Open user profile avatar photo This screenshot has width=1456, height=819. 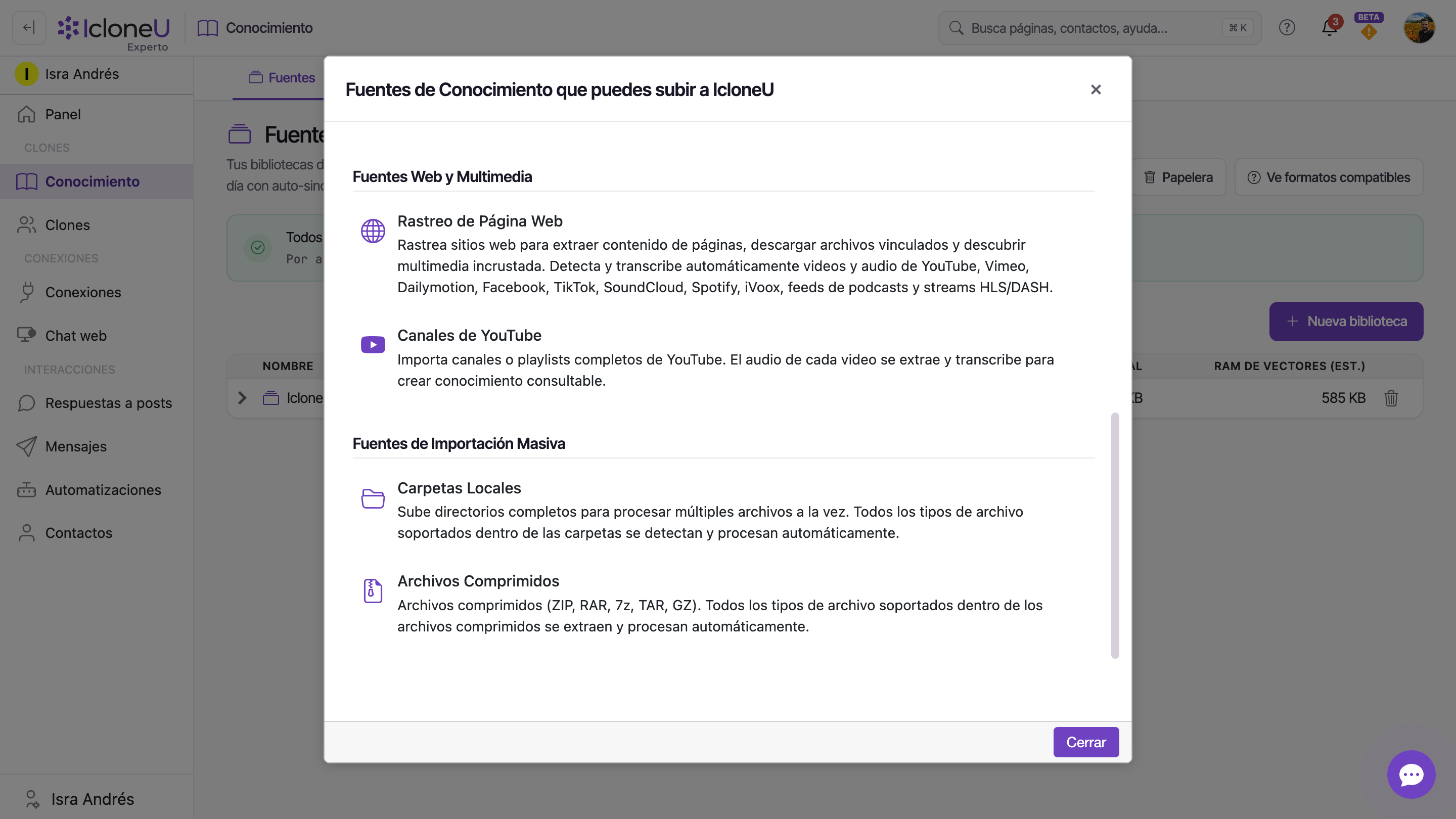click(1419, 28)
